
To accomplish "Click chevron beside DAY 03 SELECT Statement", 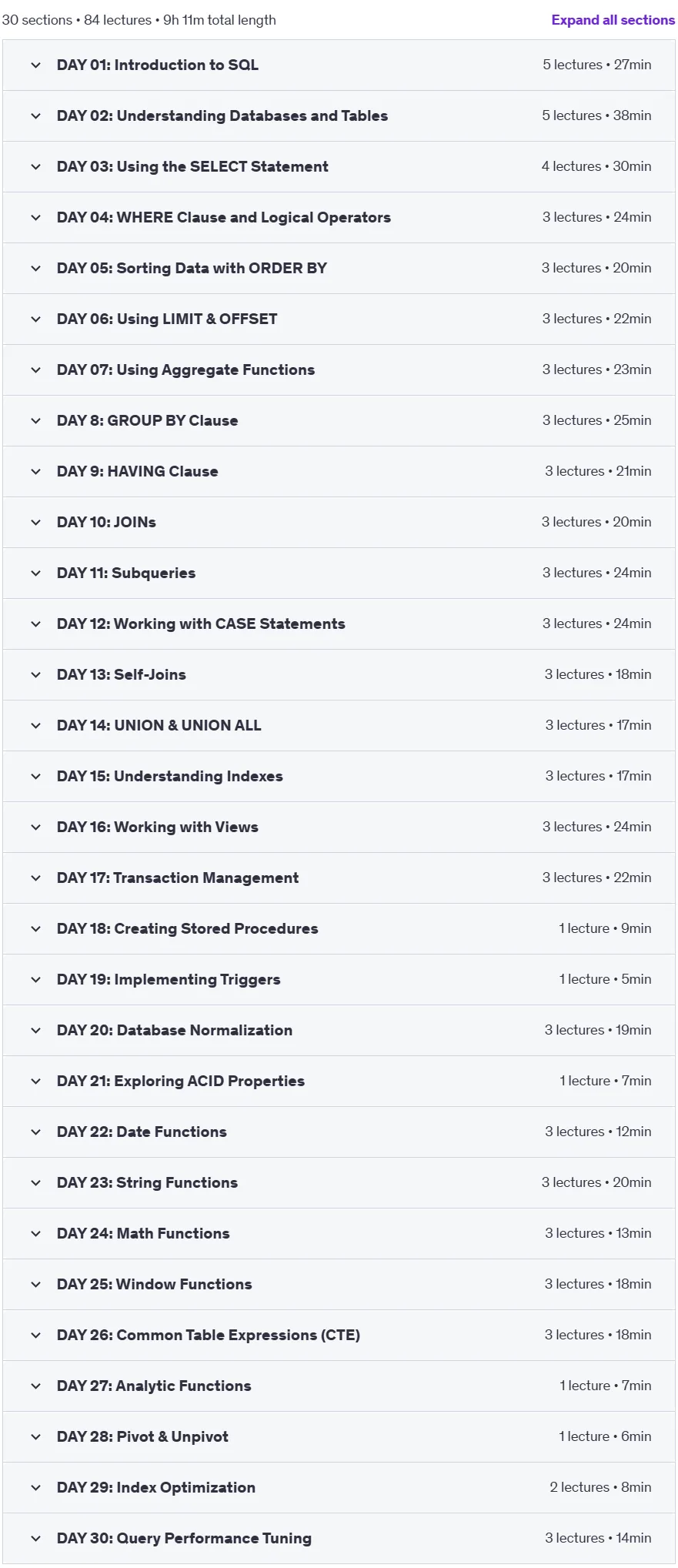I will pos(35,167).
